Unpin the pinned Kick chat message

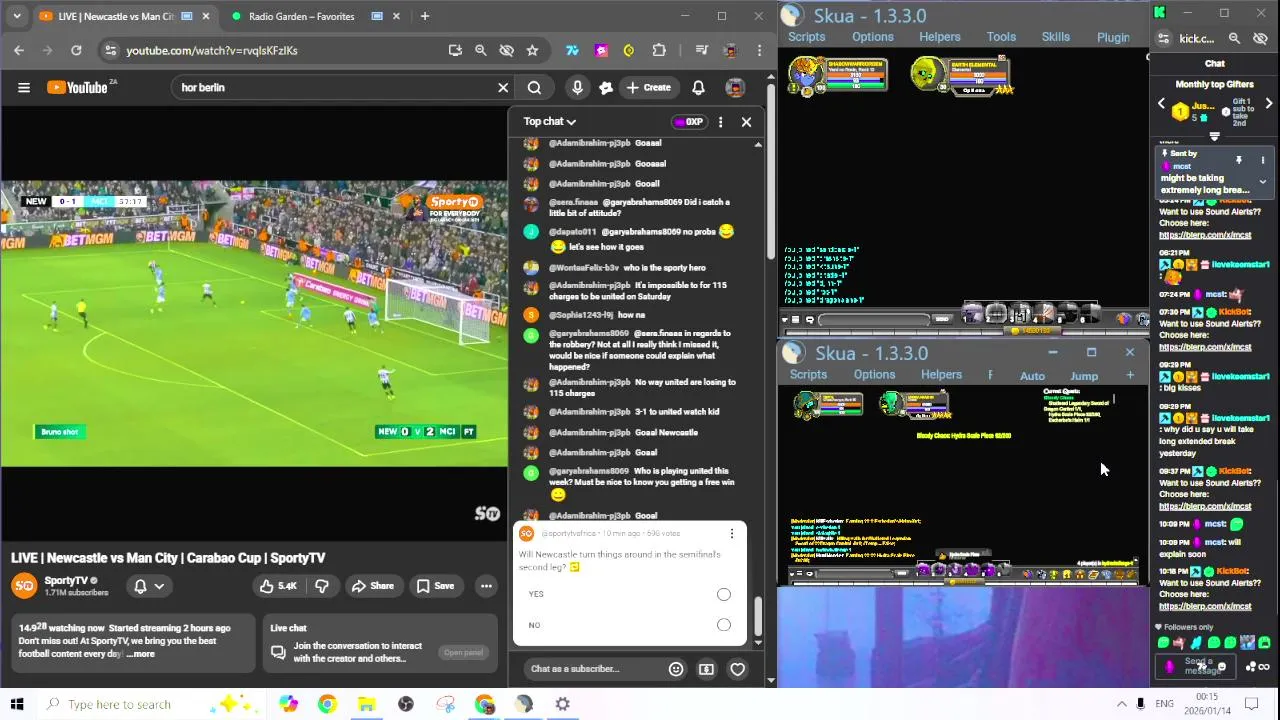click(x=1238, y=160)
